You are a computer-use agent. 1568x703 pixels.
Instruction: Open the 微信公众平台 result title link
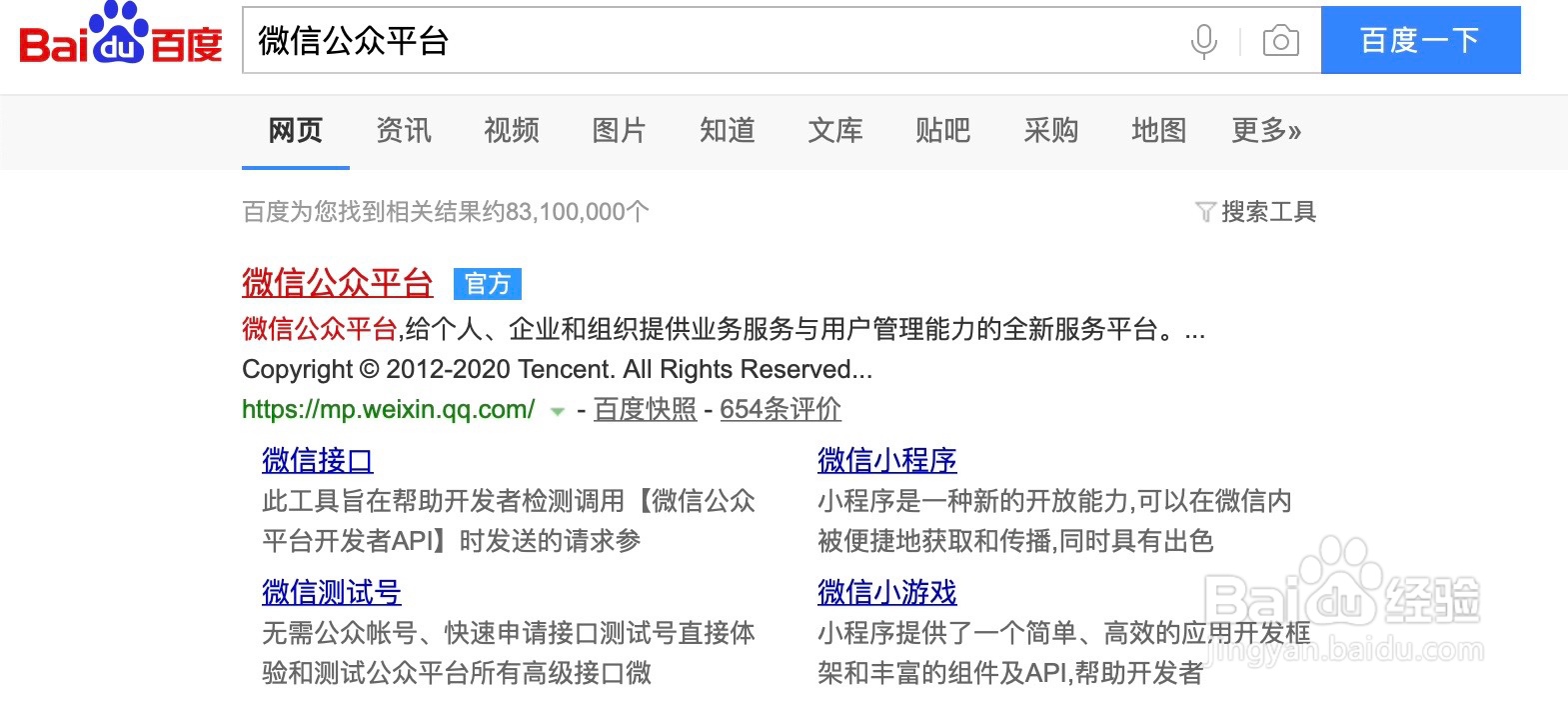(x=338, y=283)
